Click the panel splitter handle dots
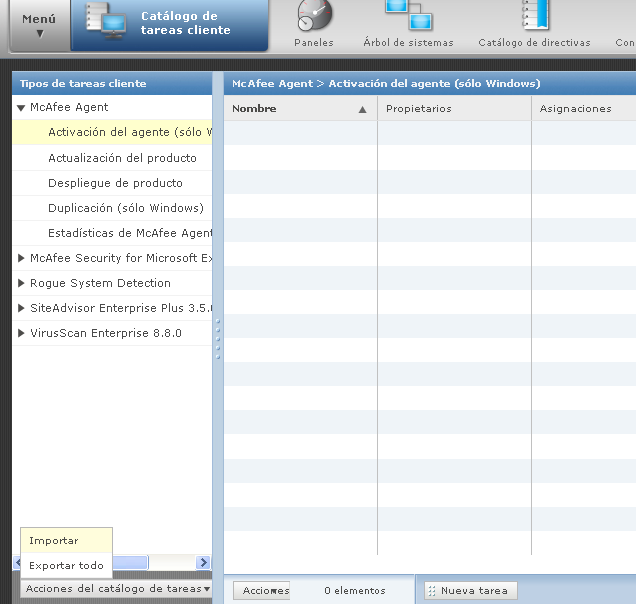This screenshot has height=604, width=636. point(218,339)
